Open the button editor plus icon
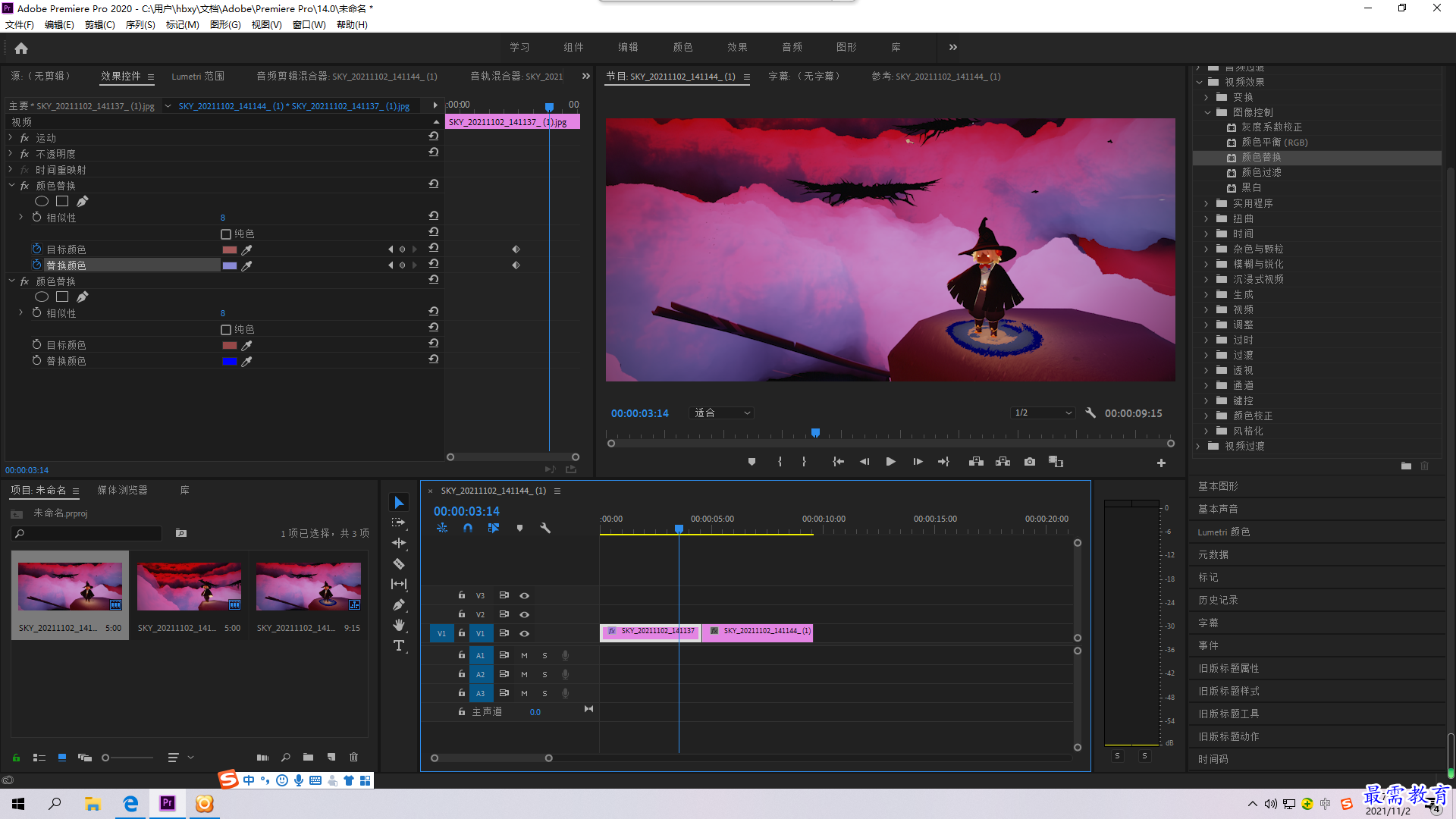This screenshot has width=1456, height=819. 1161,463
